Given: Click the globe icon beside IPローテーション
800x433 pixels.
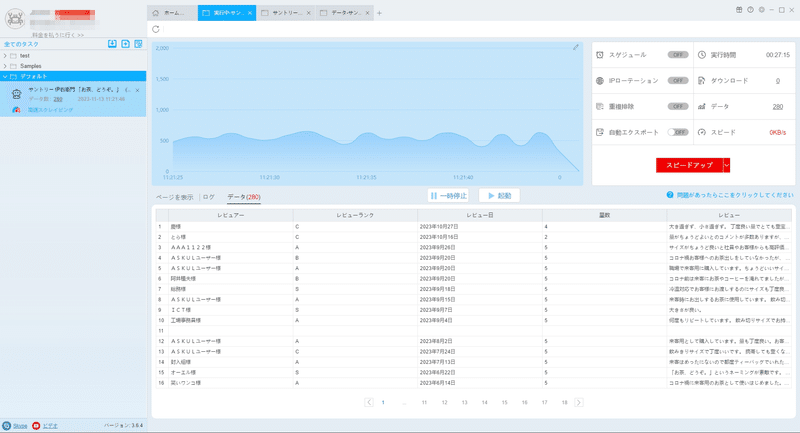Looking at the screenshot, I should (600, 81).
